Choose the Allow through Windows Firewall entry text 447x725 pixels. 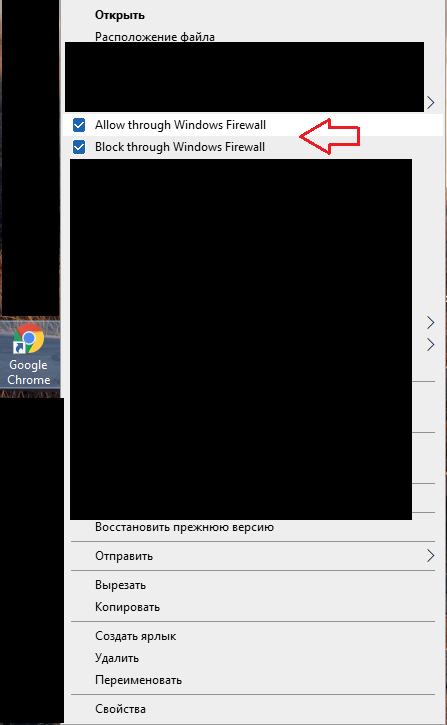[x=180, y=125]
